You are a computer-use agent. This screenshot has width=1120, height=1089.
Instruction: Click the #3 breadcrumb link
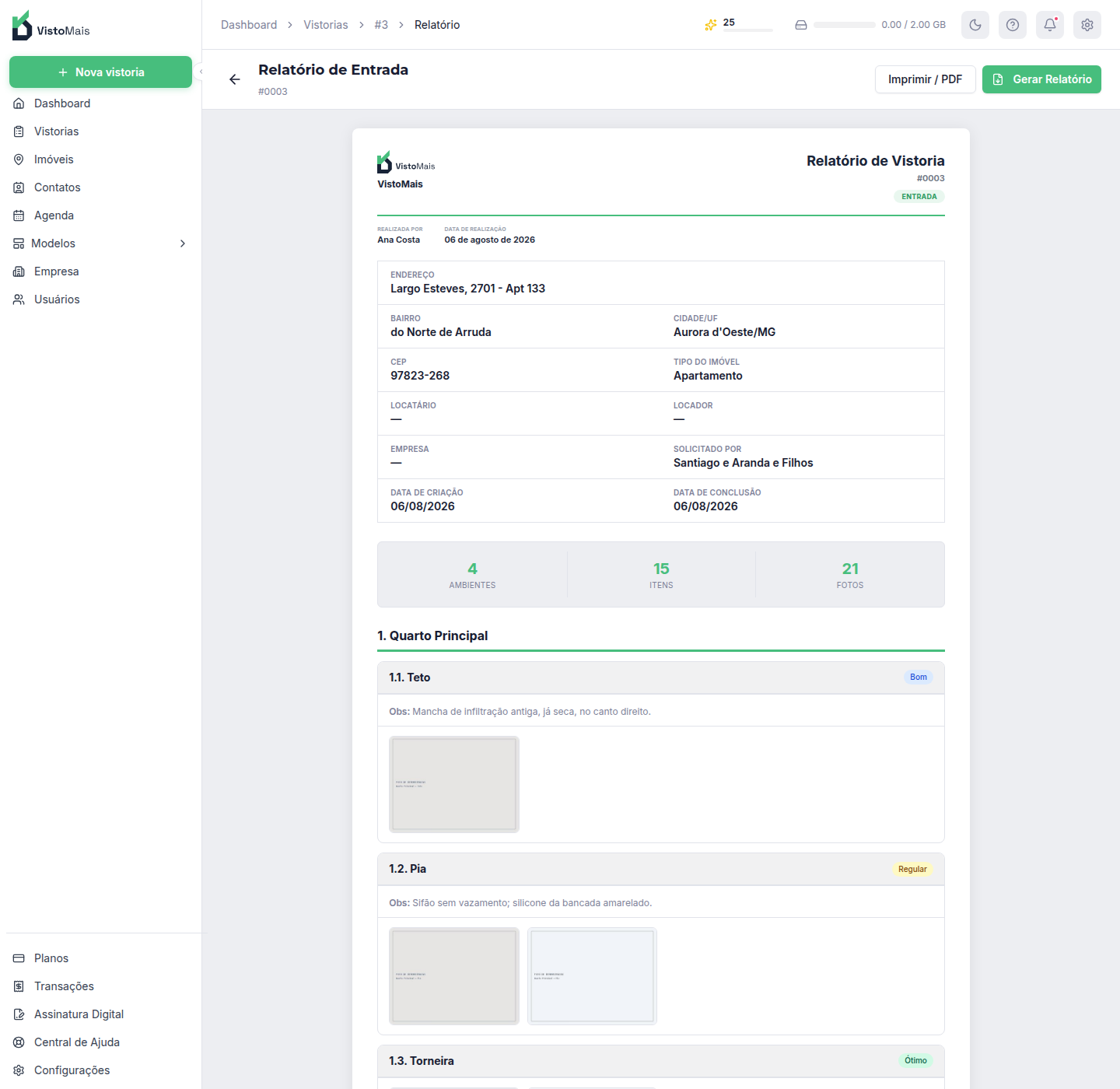point(381,25)
